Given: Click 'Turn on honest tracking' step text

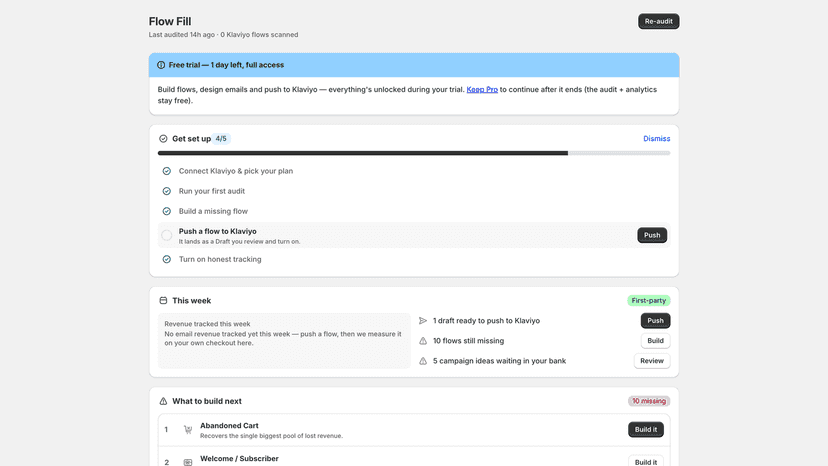Looking at the screenshot, I should [x=220, y=259].
